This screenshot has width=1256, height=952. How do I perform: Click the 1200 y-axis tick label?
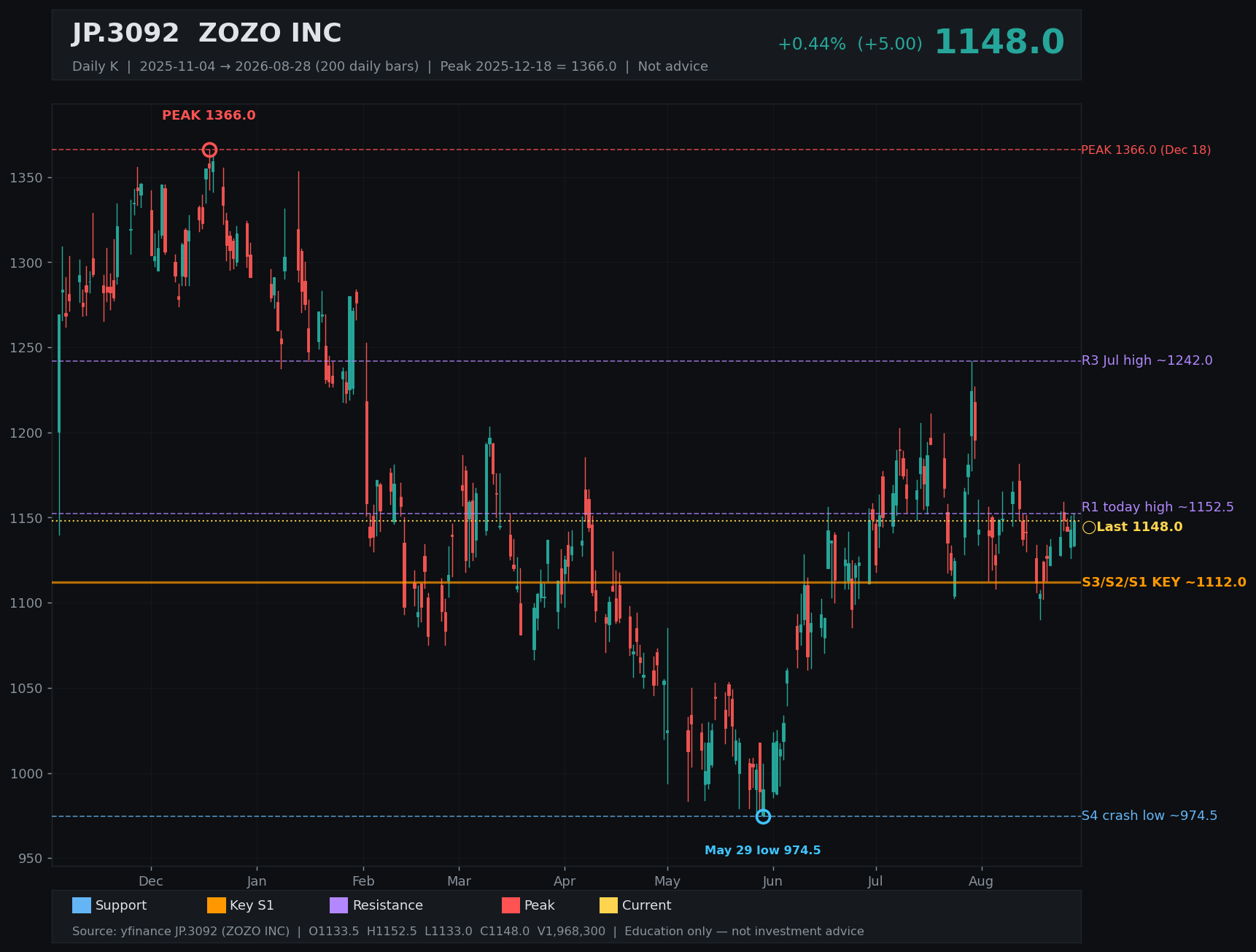pos(26,433)
